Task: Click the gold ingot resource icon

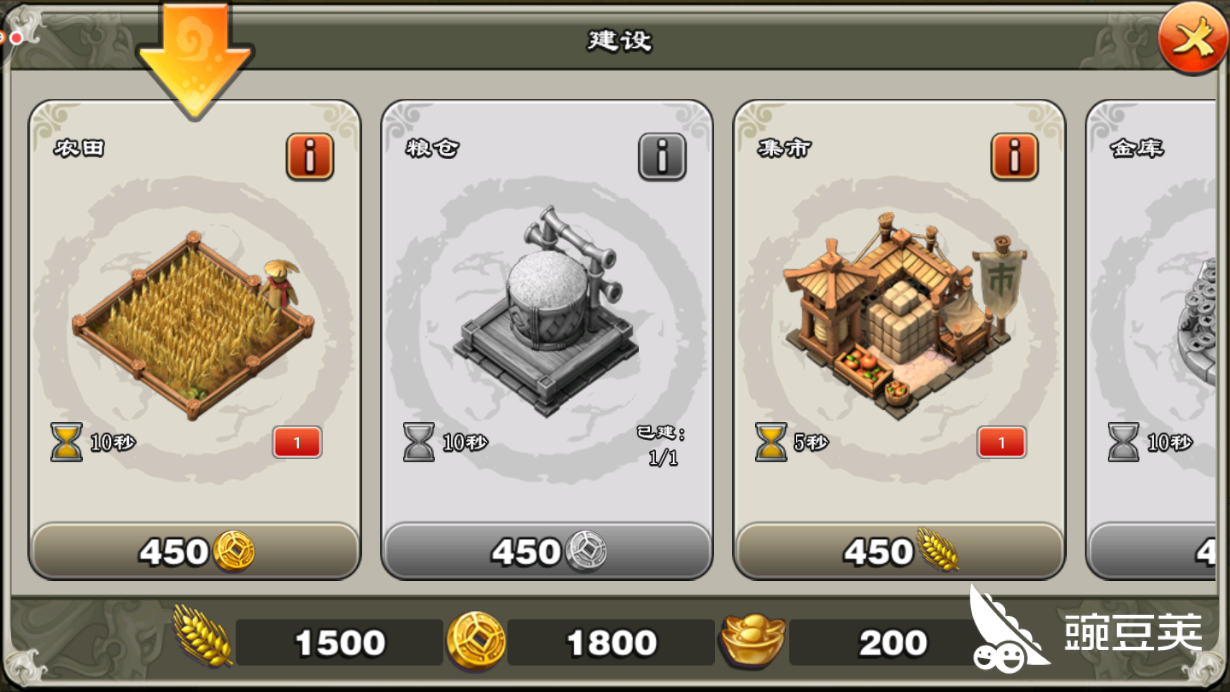Action: click(x=754, y=640)
